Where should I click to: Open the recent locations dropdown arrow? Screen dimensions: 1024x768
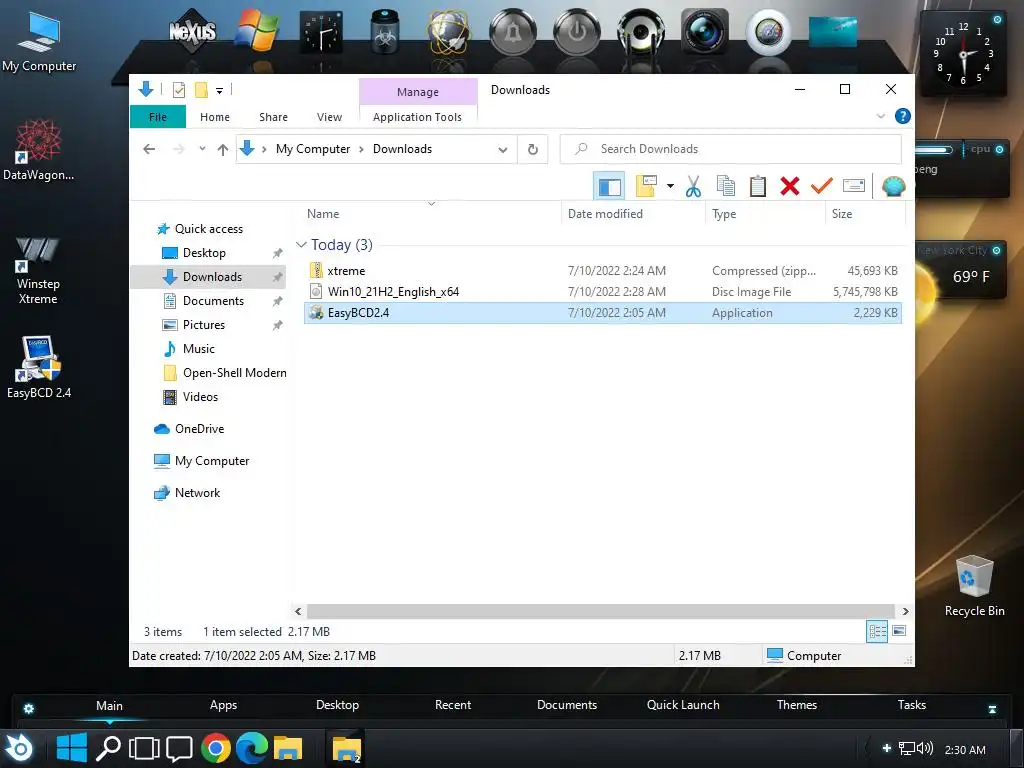tap(202, 149)
